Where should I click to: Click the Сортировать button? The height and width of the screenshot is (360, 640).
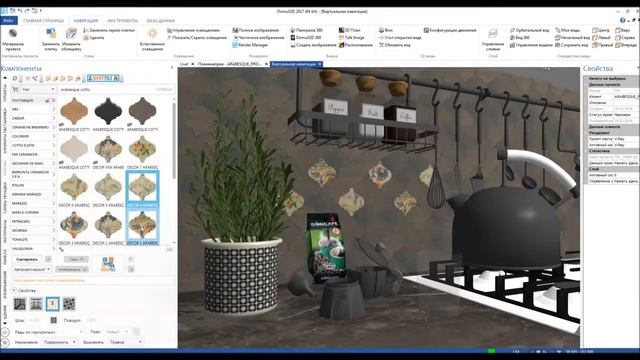27,259
